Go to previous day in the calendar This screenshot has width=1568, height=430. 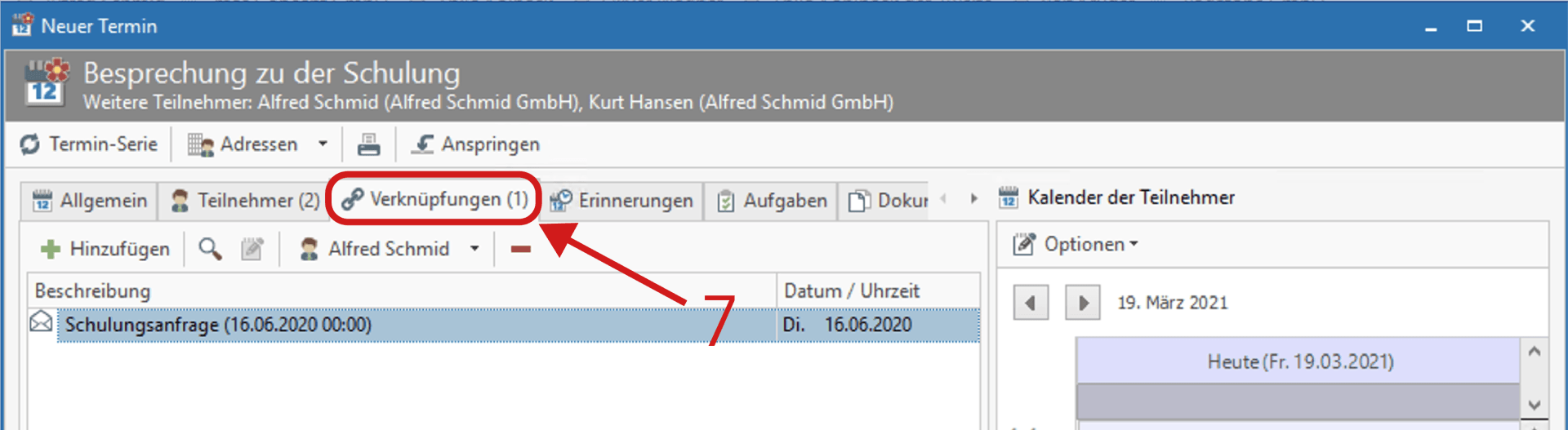1031,304
